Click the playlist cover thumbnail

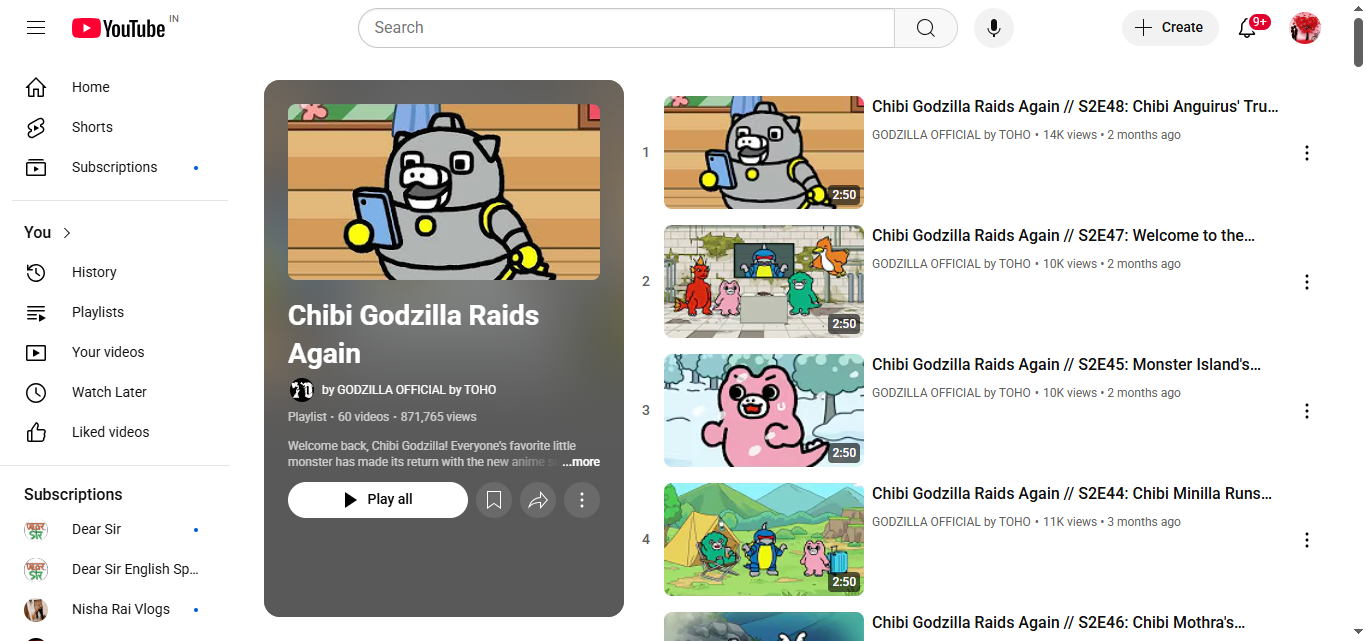point(444,192)
